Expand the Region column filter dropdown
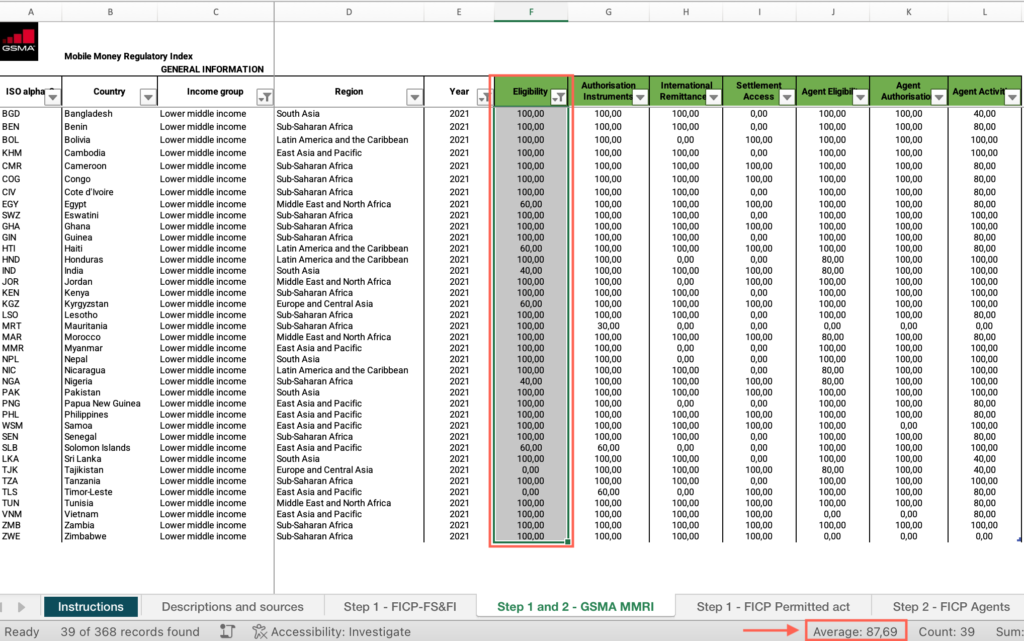 pos(415,97)
